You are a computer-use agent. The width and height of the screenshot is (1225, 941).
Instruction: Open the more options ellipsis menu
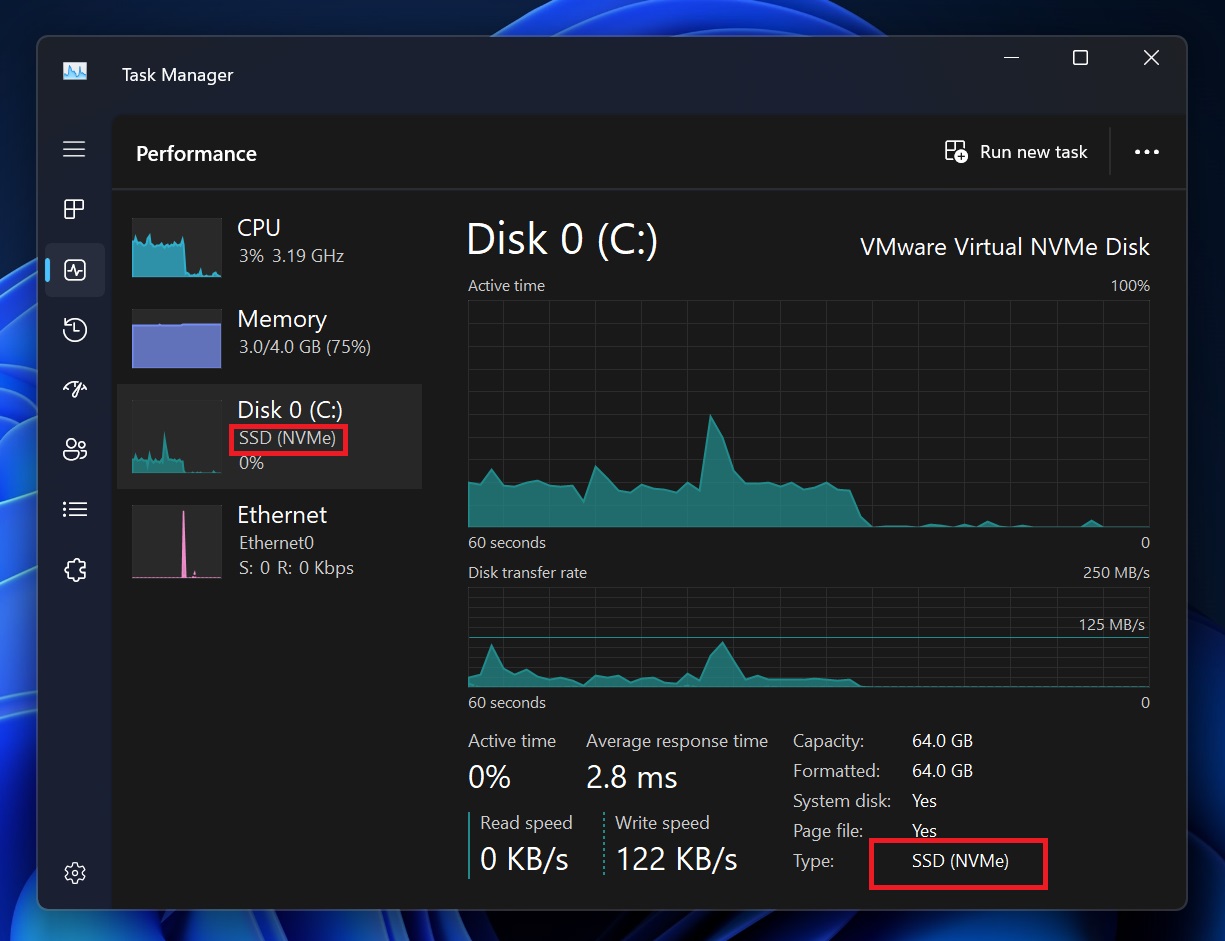pyautogui.click(x=1146, y=151)
